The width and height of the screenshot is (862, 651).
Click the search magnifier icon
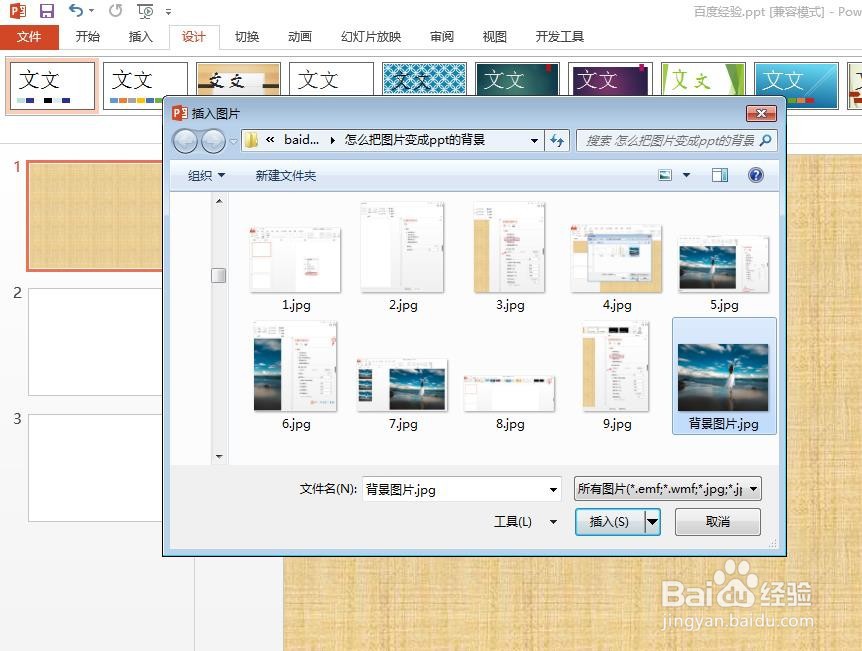tap(765, 141)
